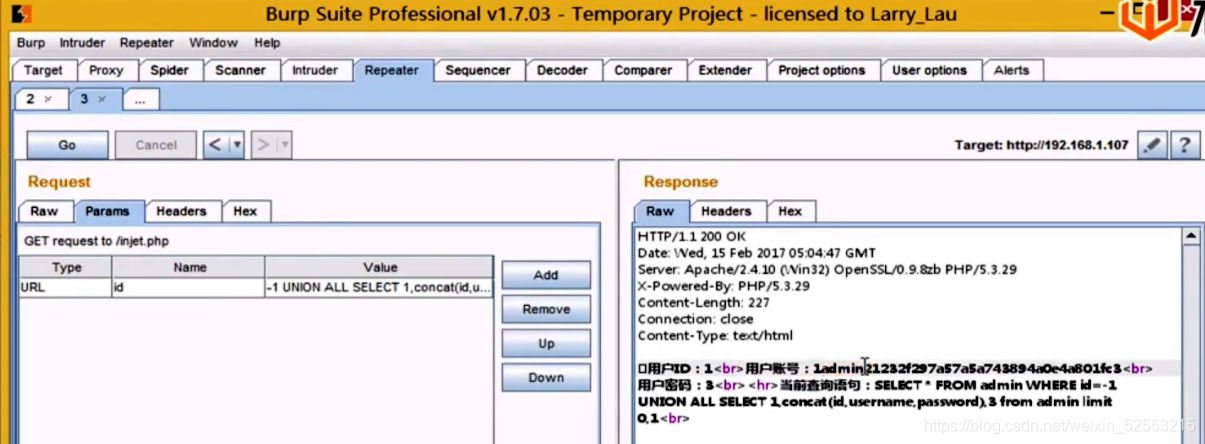Screen dimensions: 1205x444
Task: Close Repeater tab 2 with its x
Action: coord(48,99)
